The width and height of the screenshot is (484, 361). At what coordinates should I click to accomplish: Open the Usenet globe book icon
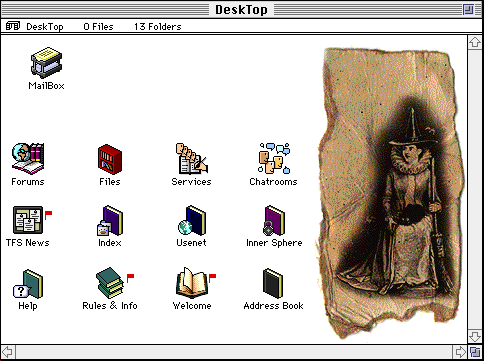(x=192, y=221)
